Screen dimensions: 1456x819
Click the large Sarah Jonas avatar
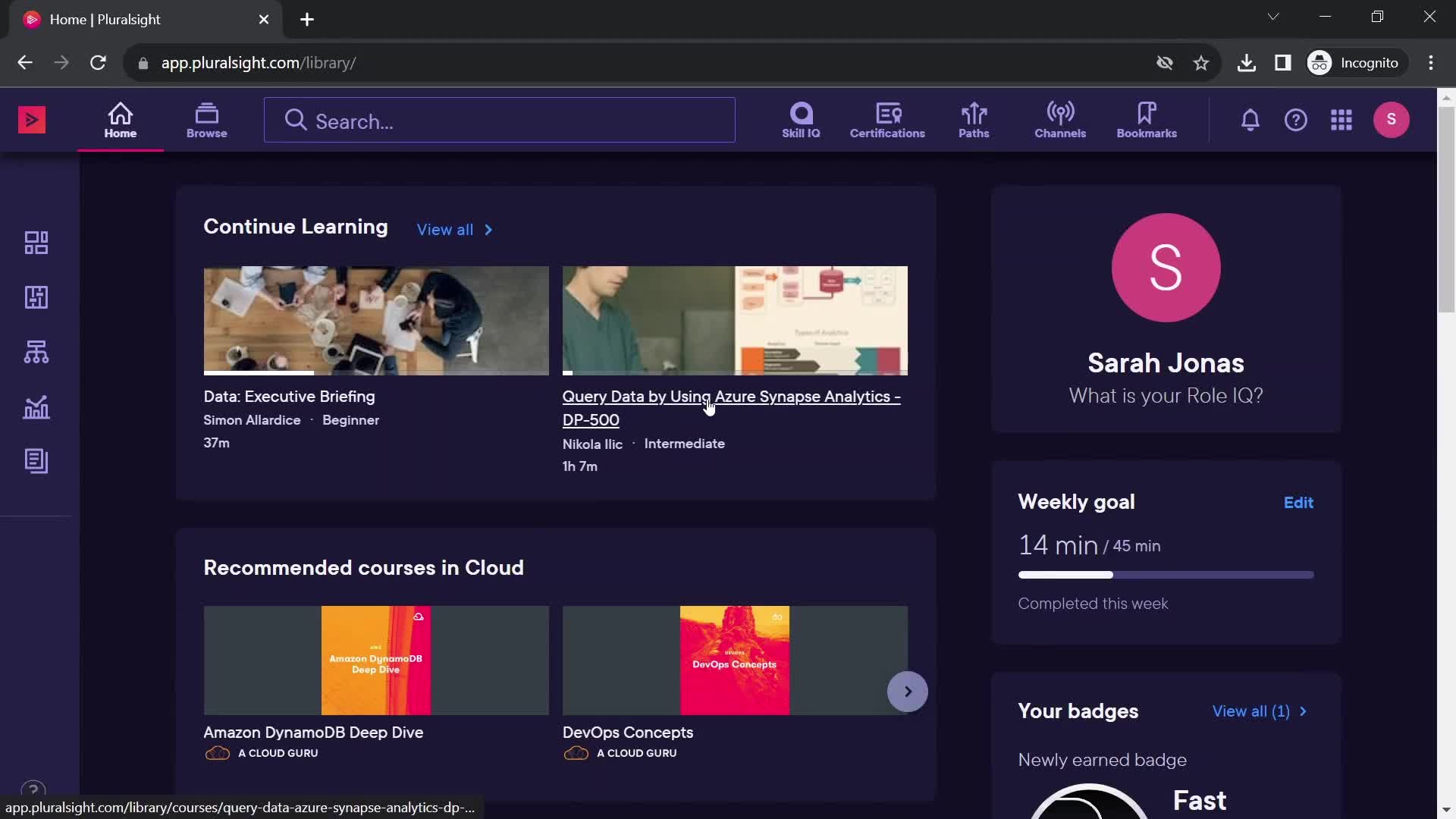[x=1166, y=268]
